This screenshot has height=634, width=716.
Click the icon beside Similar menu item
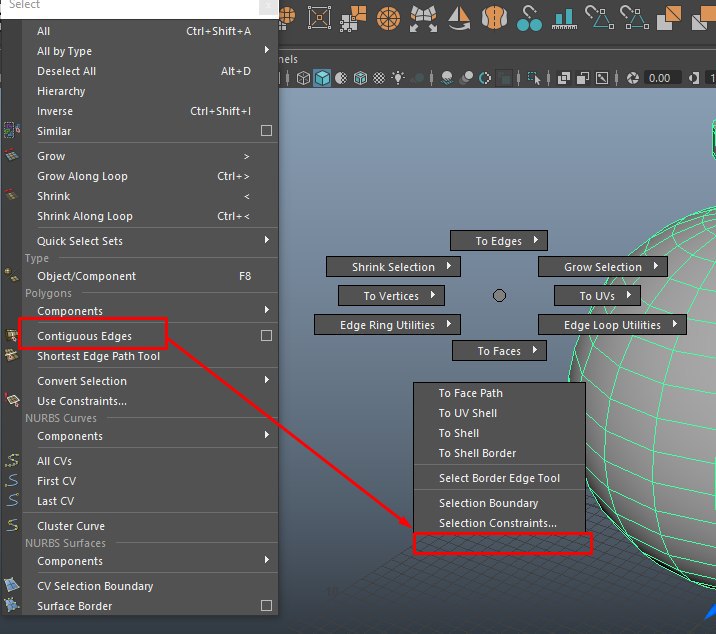[11, 130]
